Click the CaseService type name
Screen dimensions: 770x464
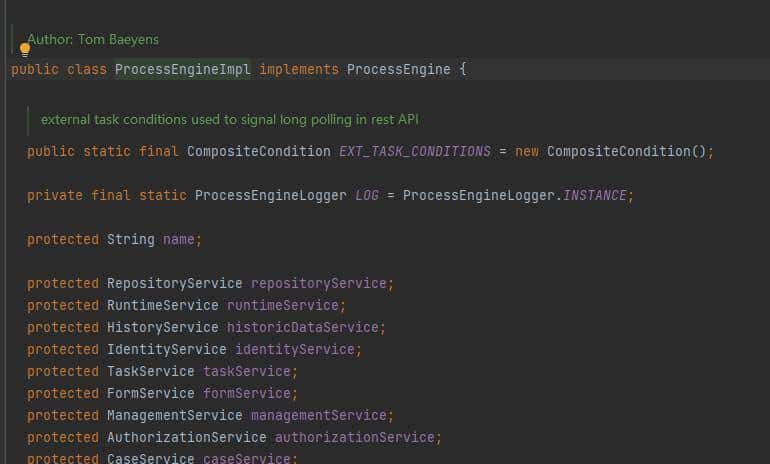[150, 459]
